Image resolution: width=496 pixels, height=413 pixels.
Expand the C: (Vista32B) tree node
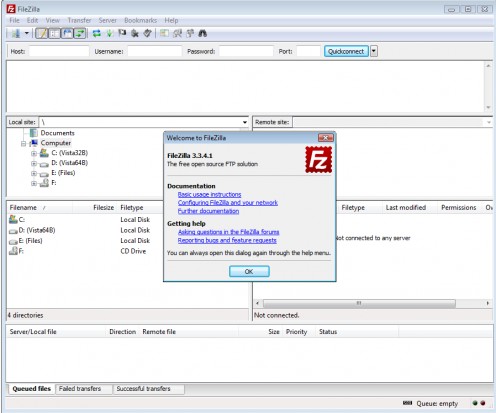point(34,154)
